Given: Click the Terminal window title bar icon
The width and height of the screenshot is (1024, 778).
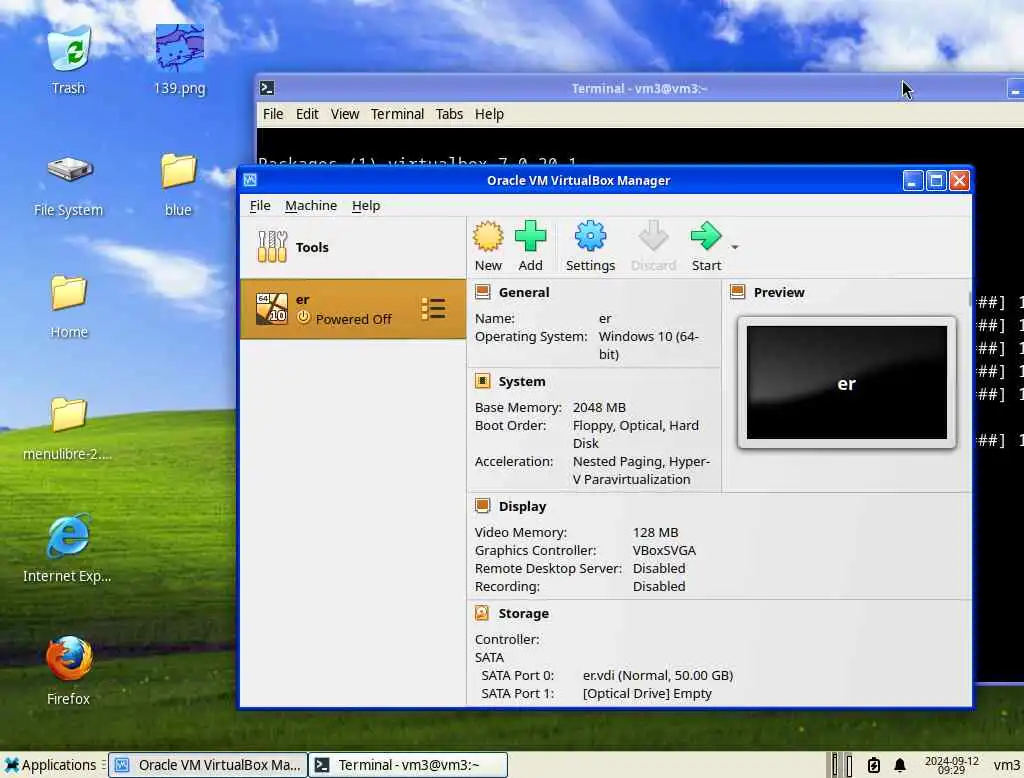Looking at the screenshot, I should 266,88.
